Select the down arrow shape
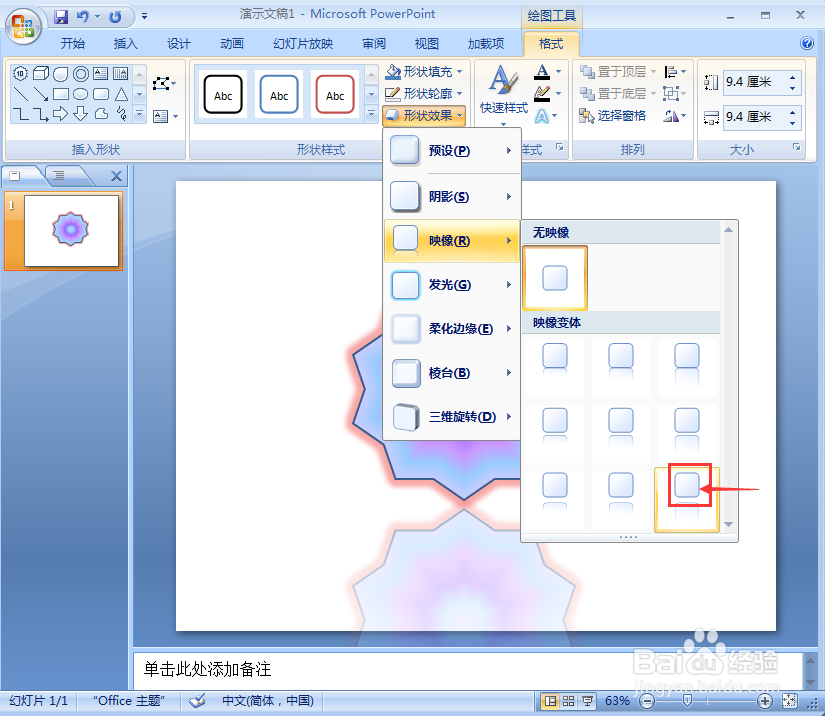Image resolution: width=825 pixels, height=716 pixels. coord(81,114)
